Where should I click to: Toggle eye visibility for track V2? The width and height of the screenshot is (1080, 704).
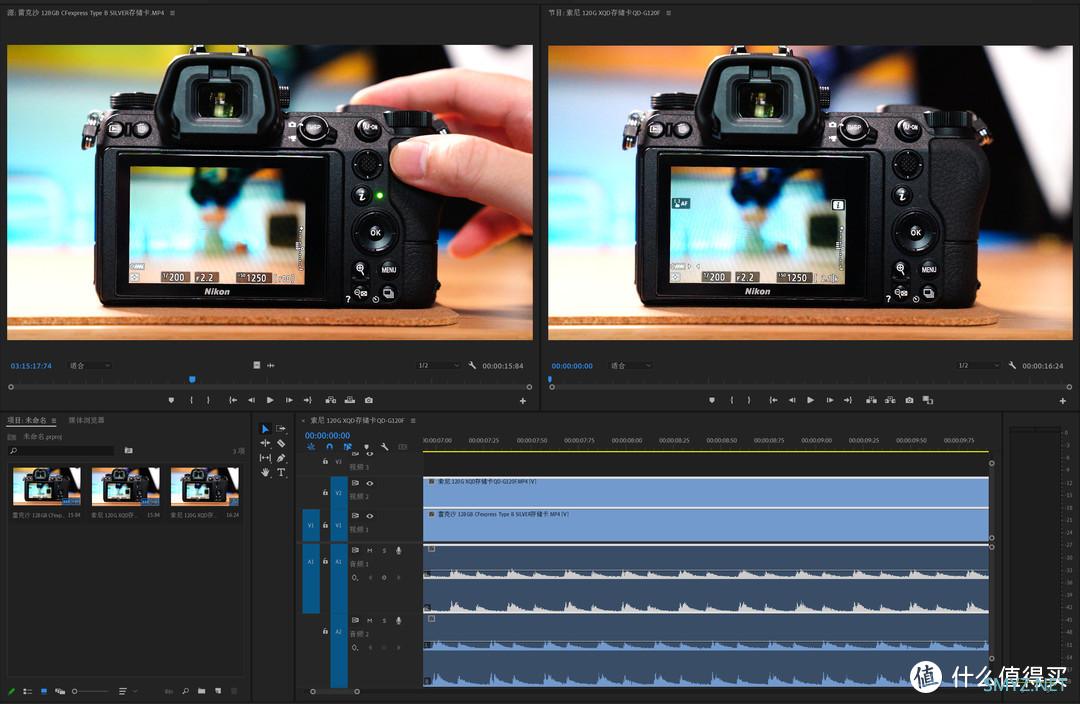point(370,483)
